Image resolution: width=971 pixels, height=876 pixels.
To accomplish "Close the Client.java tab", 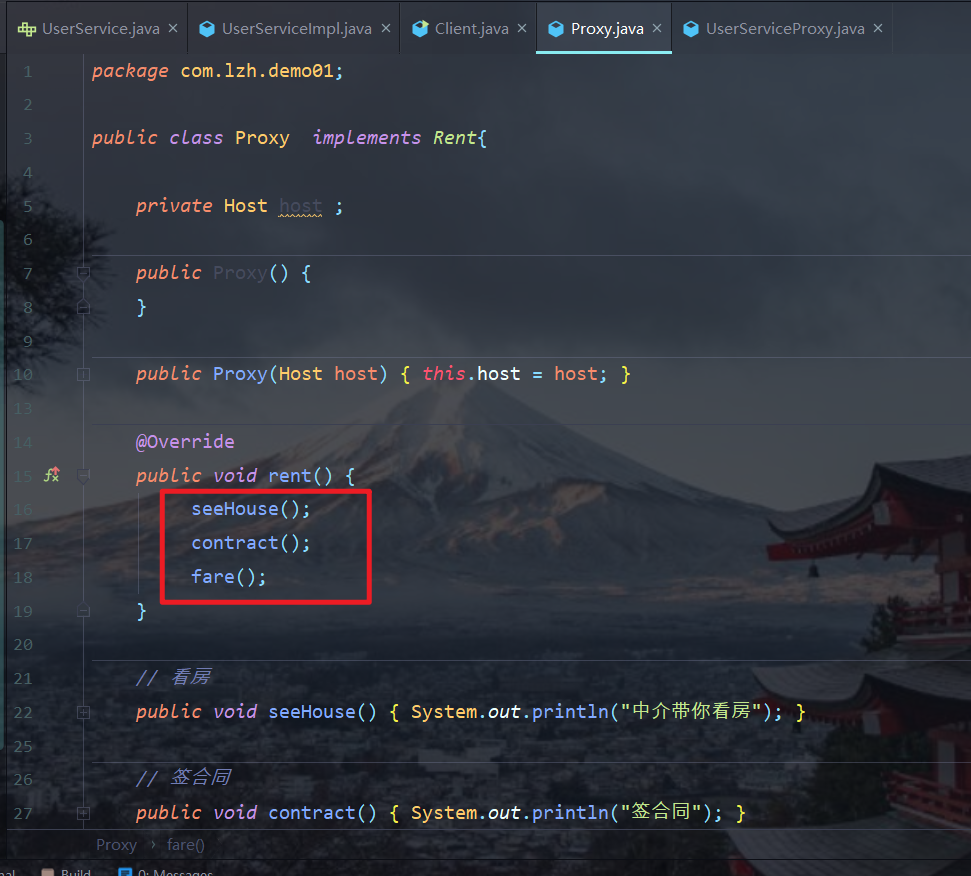I will click(522, 28).
